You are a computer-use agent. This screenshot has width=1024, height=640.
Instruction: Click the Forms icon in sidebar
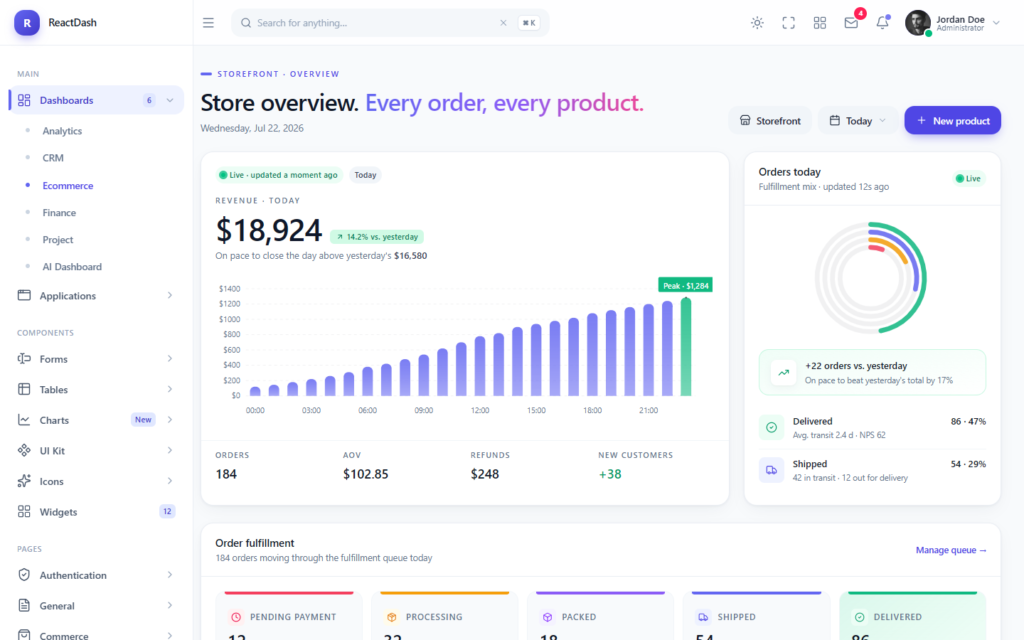(24, 359)
